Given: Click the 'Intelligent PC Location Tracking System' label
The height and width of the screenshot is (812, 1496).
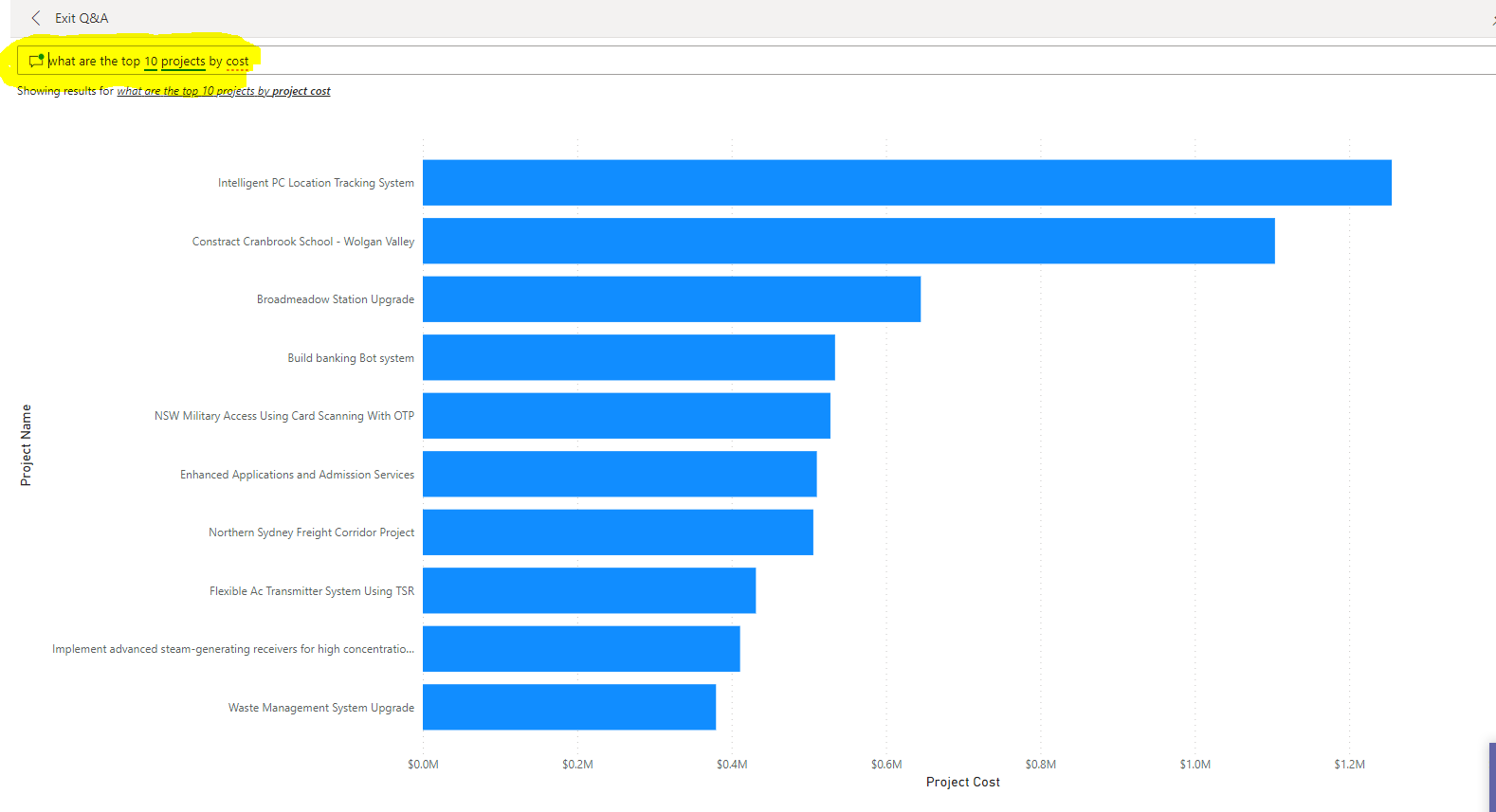Looking at the screenshot, I should 316,183.
